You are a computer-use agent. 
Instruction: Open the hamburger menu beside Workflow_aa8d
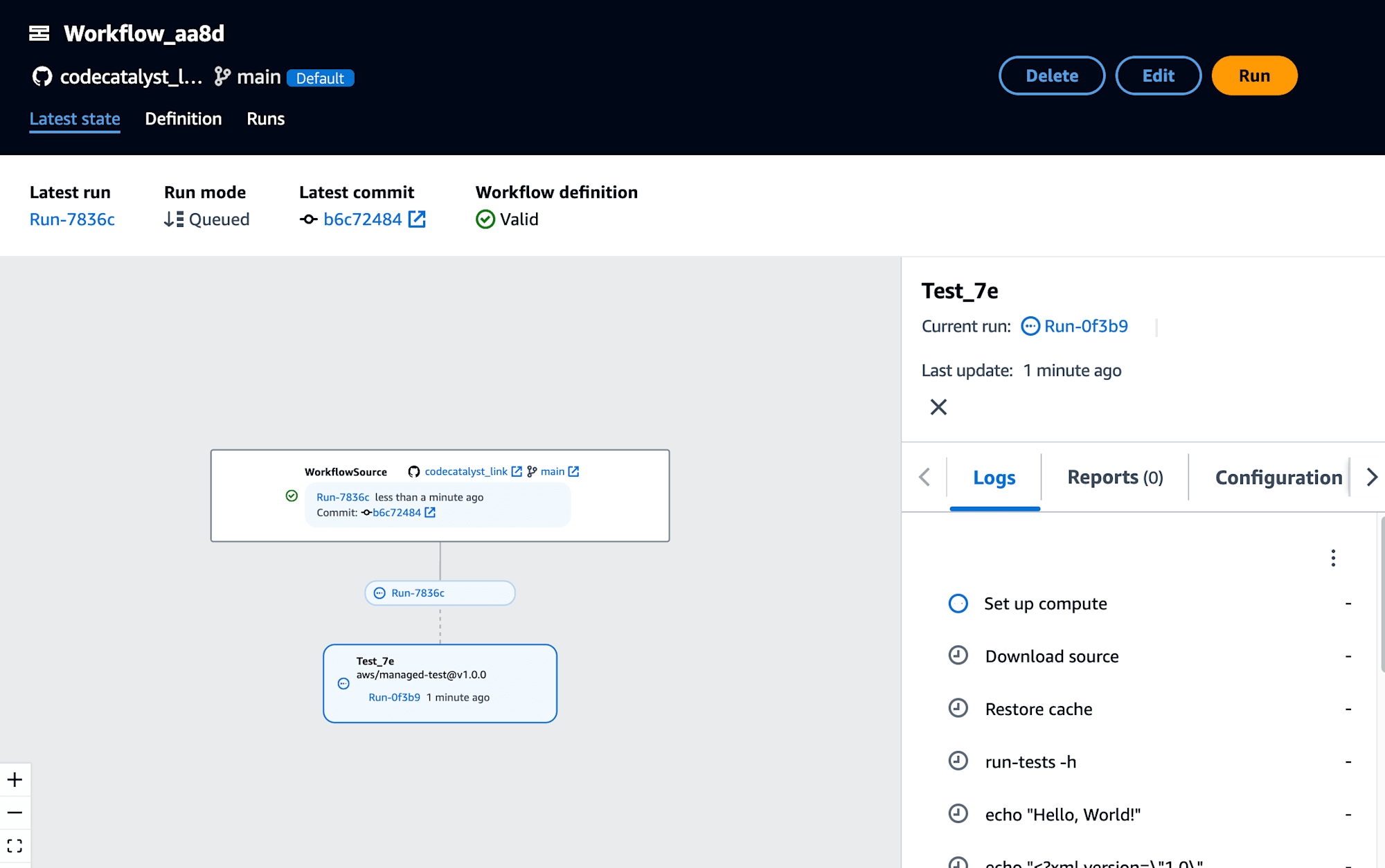[x=39, y=33]
